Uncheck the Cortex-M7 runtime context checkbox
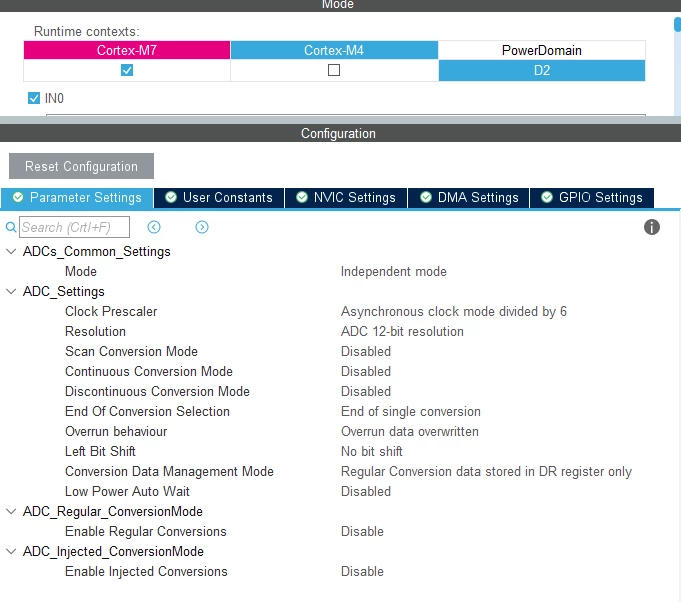This screenshot has height=602, width=681. tap(127, 70)
